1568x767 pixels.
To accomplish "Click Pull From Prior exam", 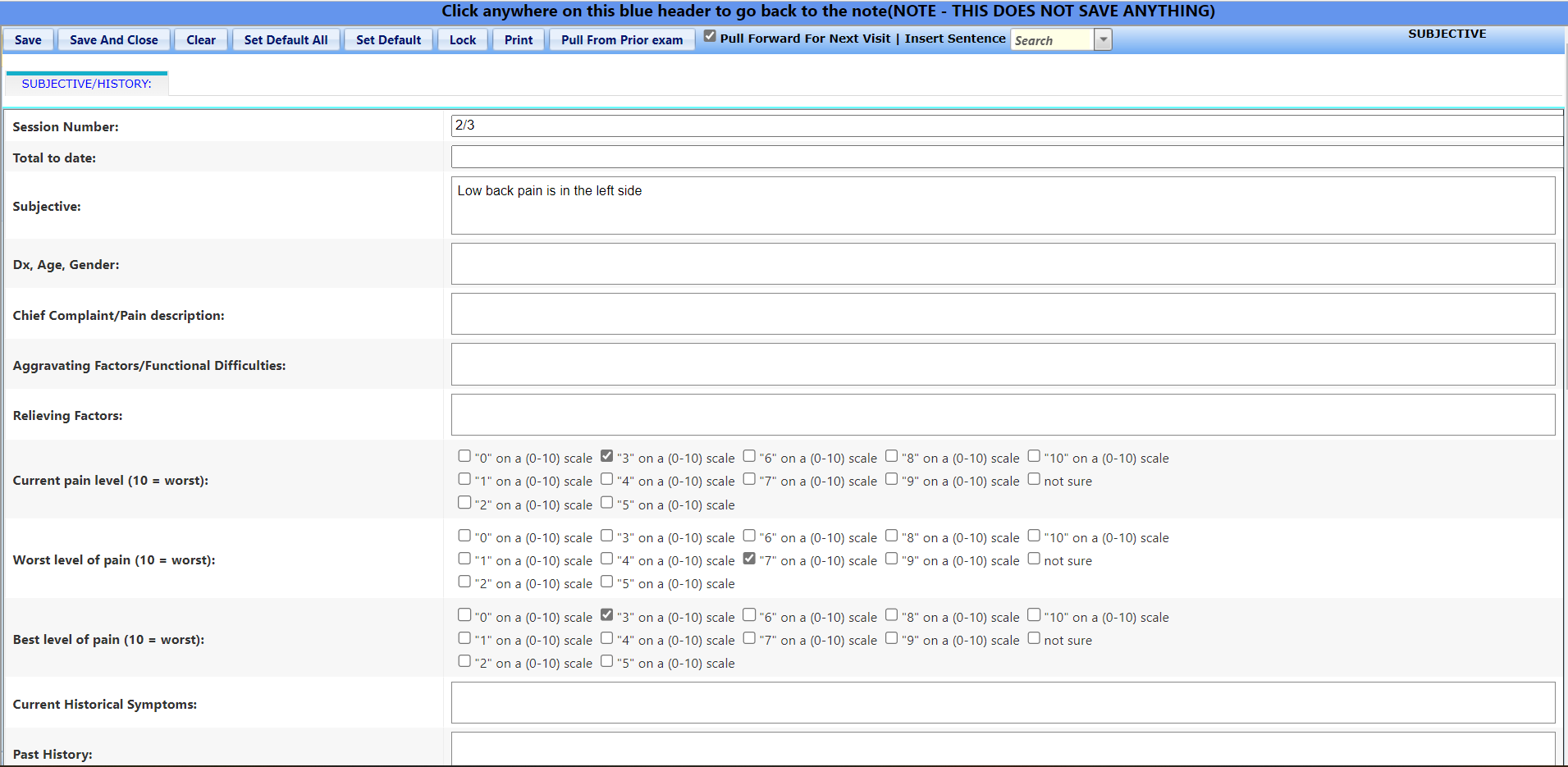I will pos(621,40).
